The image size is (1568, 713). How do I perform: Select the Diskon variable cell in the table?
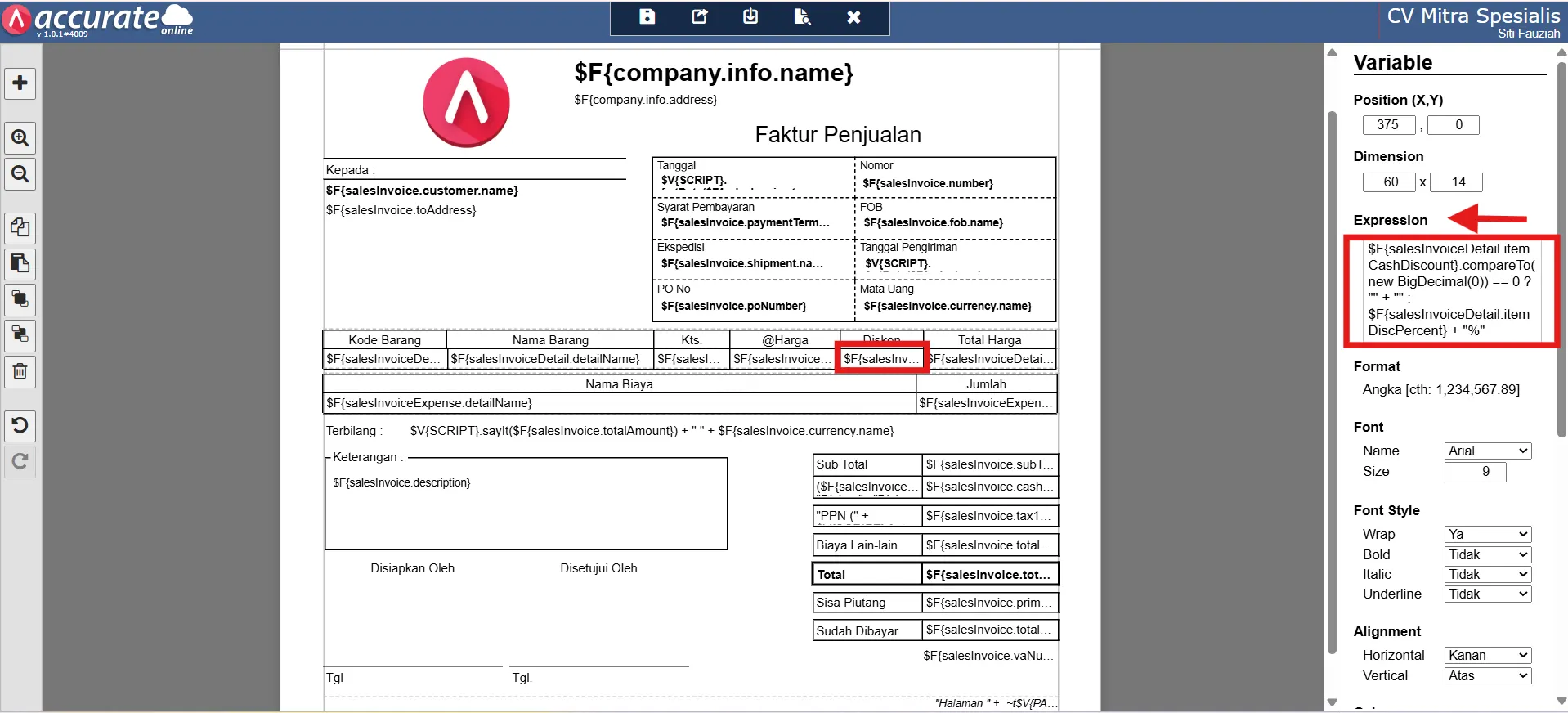pyautogui.click(x=881, y=359)
